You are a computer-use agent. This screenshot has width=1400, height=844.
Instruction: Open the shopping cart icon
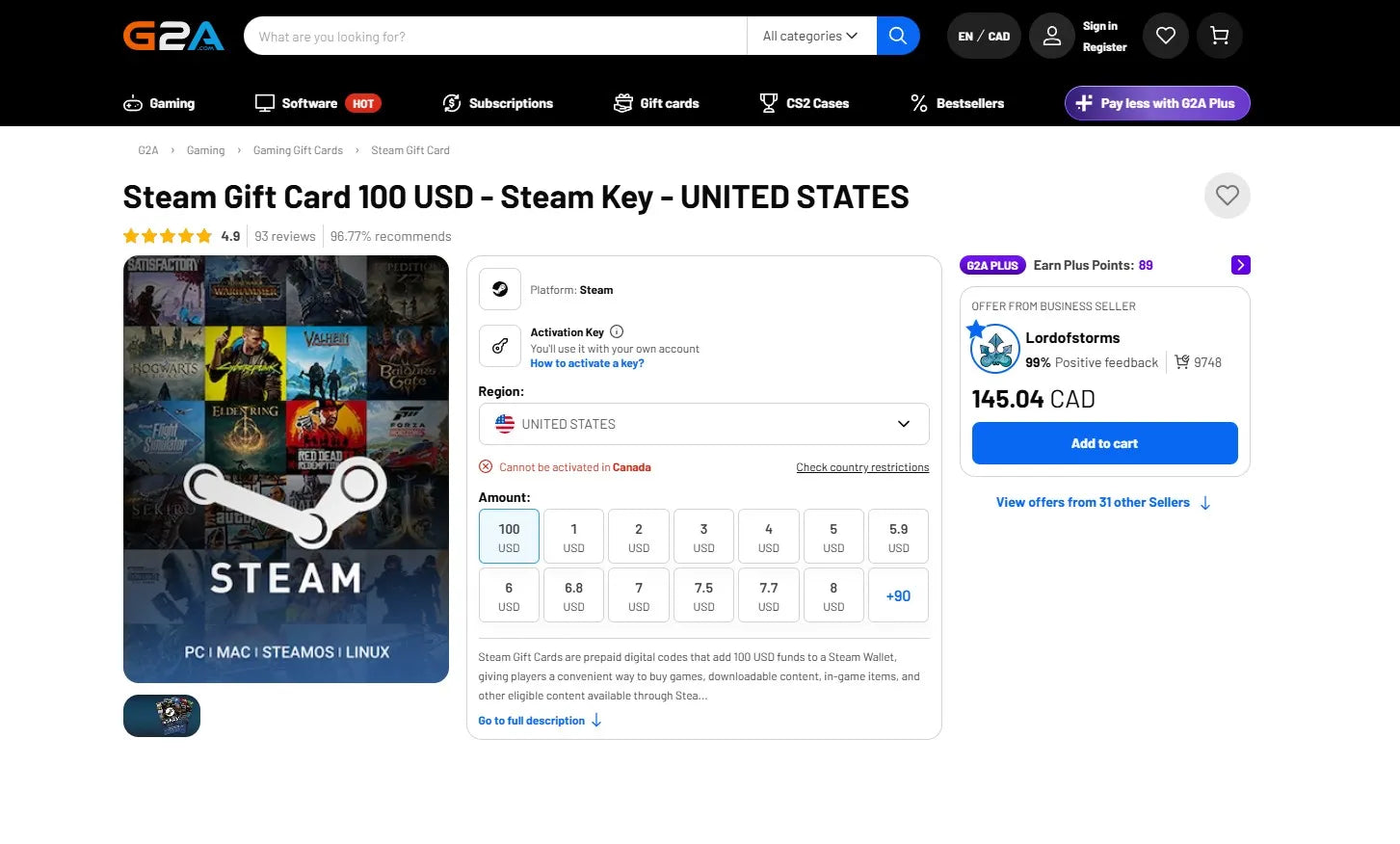[x=1220, y=36]
